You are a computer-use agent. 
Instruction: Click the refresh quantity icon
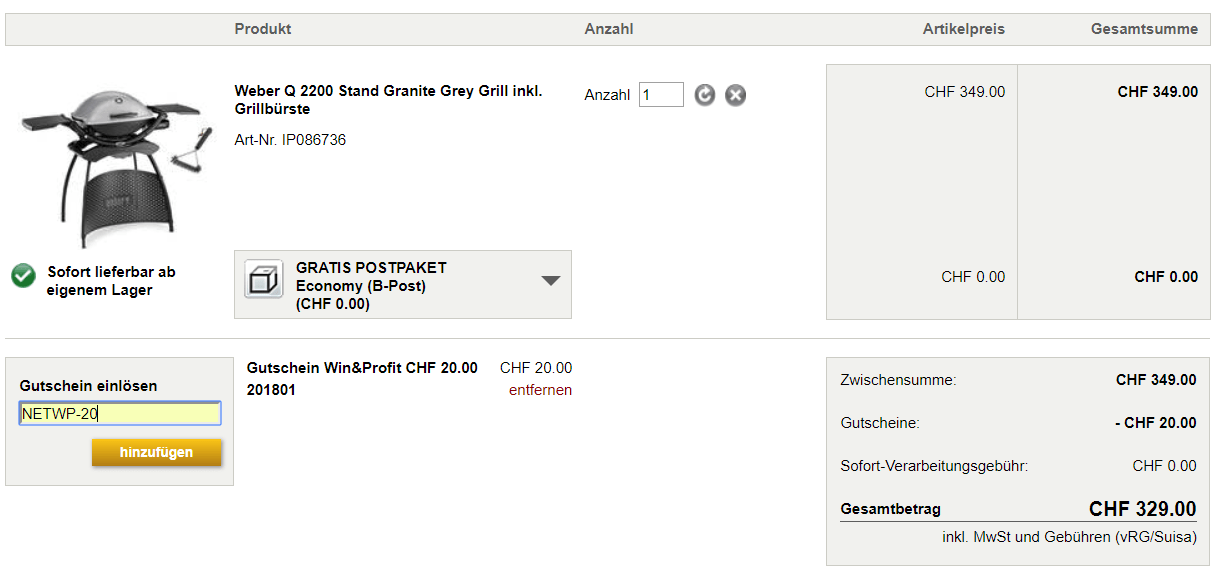(705, 95)
